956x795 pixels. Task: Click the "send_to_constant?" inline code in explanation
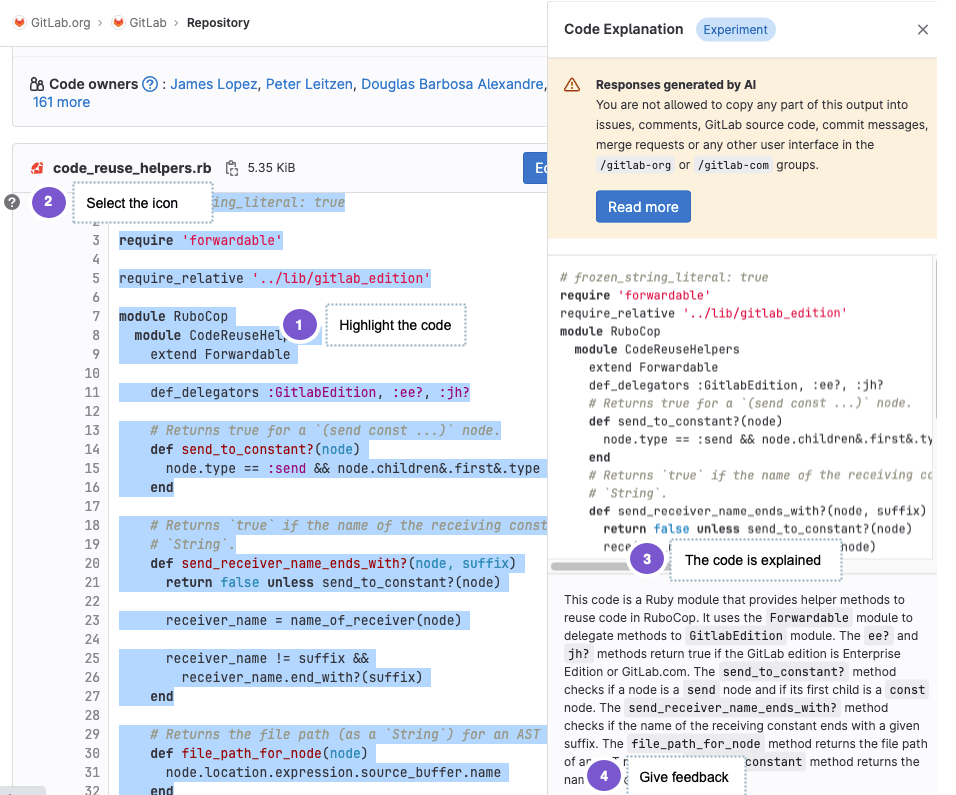[783, 672]
